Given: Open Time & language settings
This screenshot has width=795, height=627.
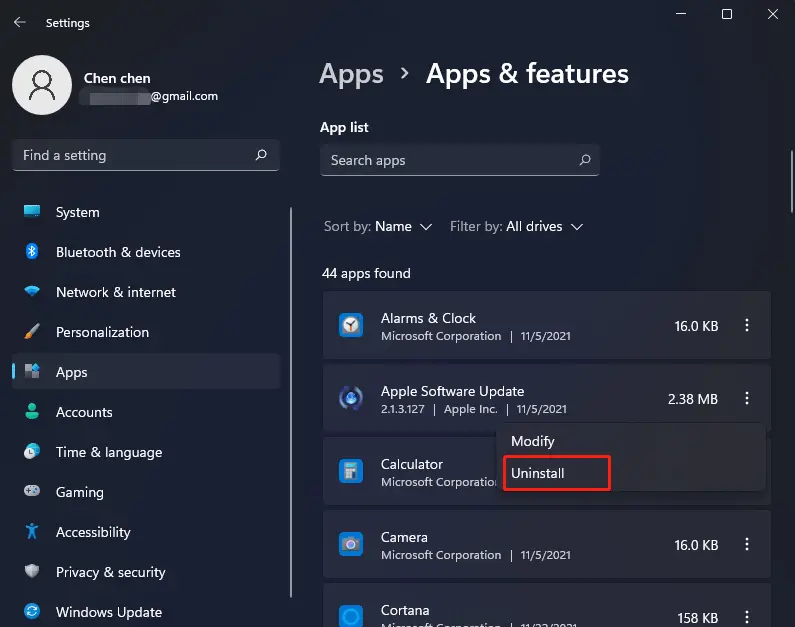Looking at the screenshot, I should tap(146, 452).
